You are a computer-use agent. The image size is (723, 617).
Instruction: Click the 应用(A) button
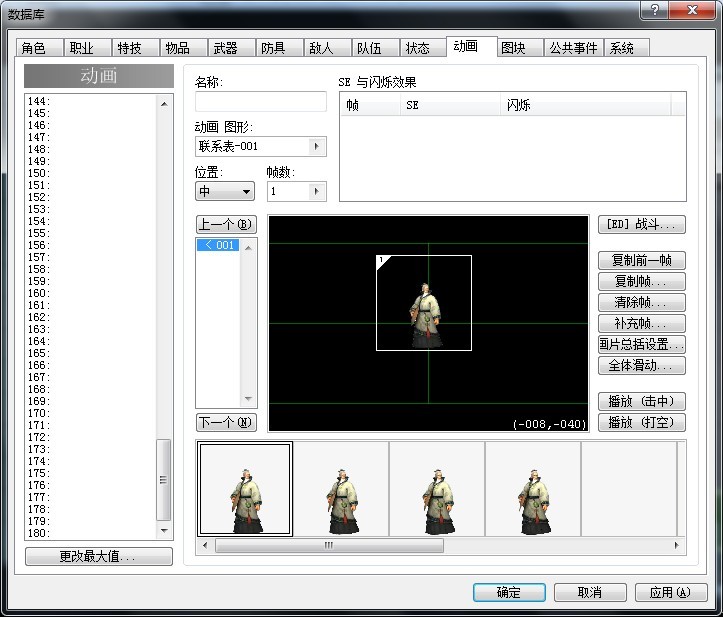coord(671,592)
